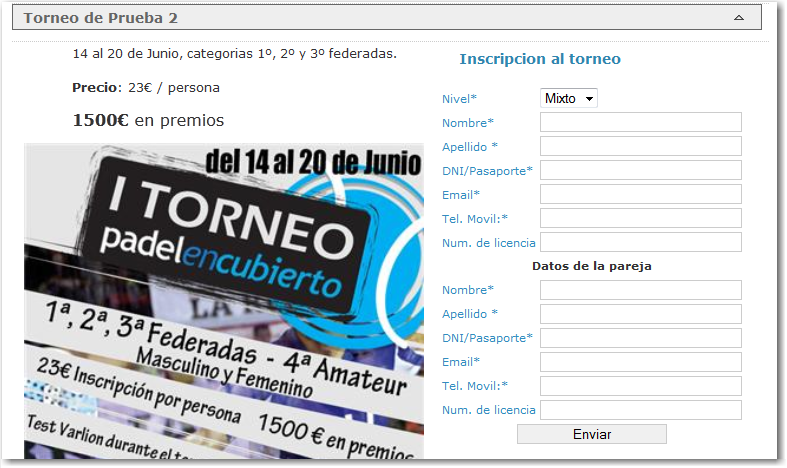
Task: Click the 'Precio: 23€ / persona' text
Action: (x=146, y=88)
